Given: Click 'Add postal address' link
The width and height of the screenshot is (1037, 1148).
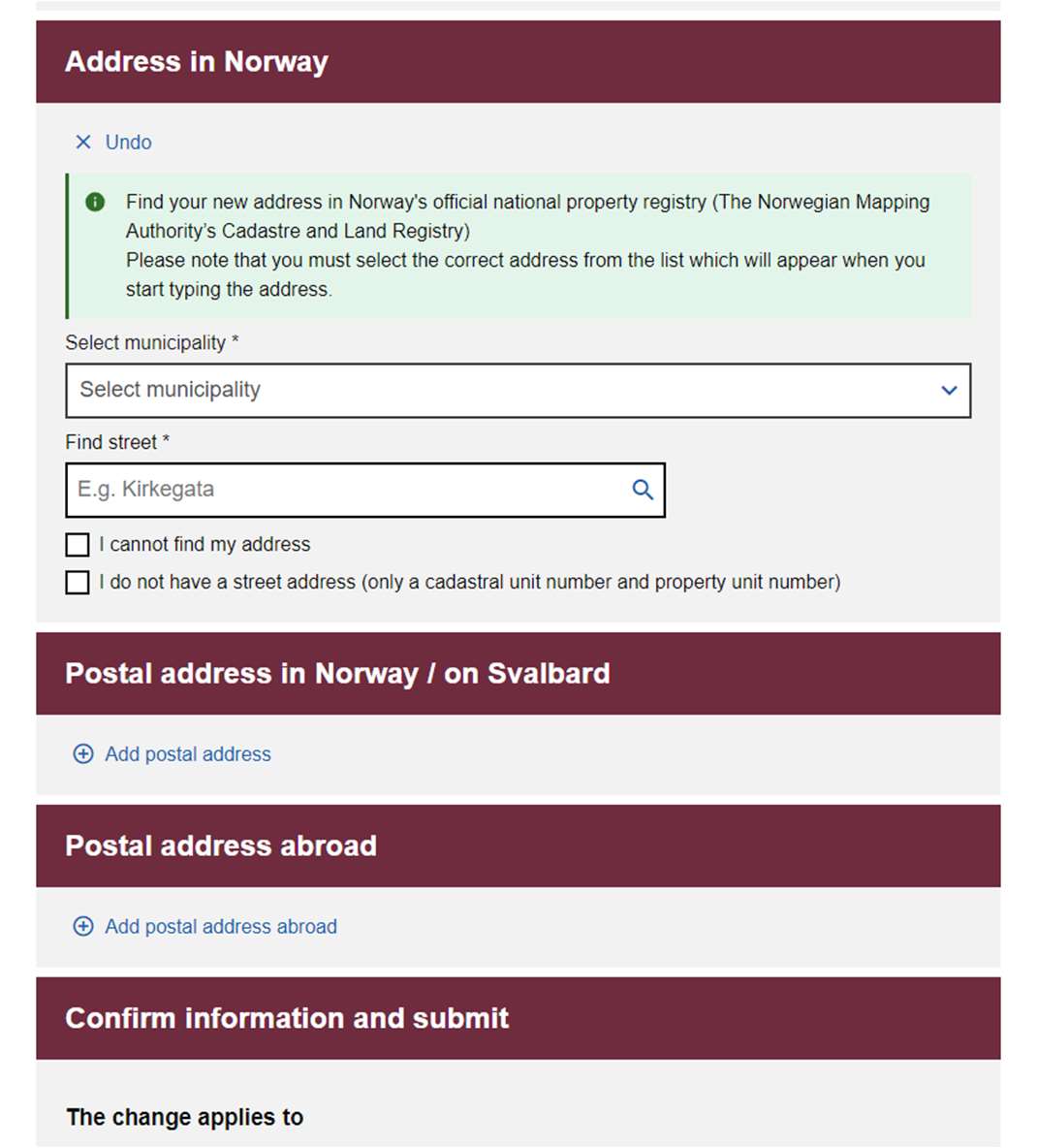Looking at the screenshot, I should (x=188, y=754).
